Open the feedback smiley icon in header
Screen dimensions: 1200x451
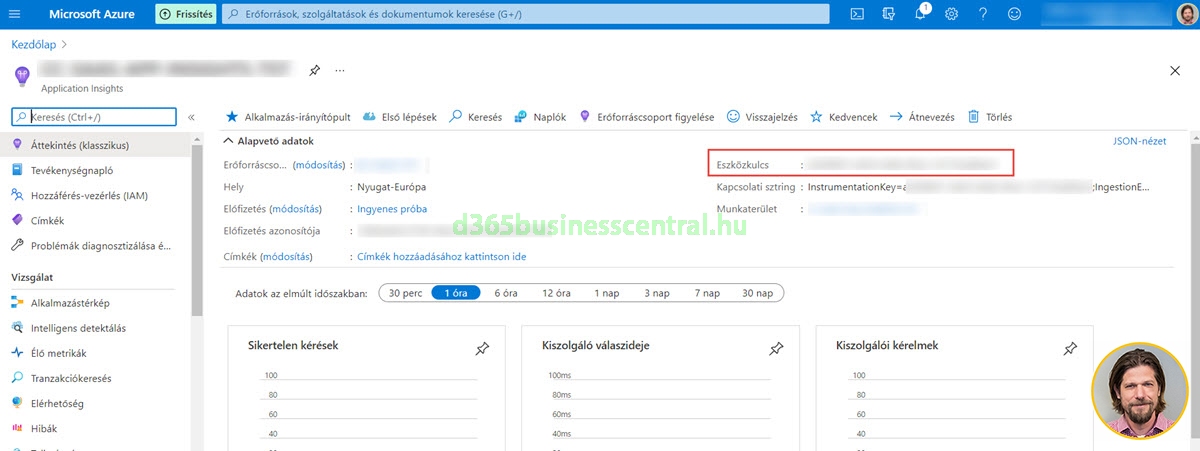click(x=1015, y=14)
